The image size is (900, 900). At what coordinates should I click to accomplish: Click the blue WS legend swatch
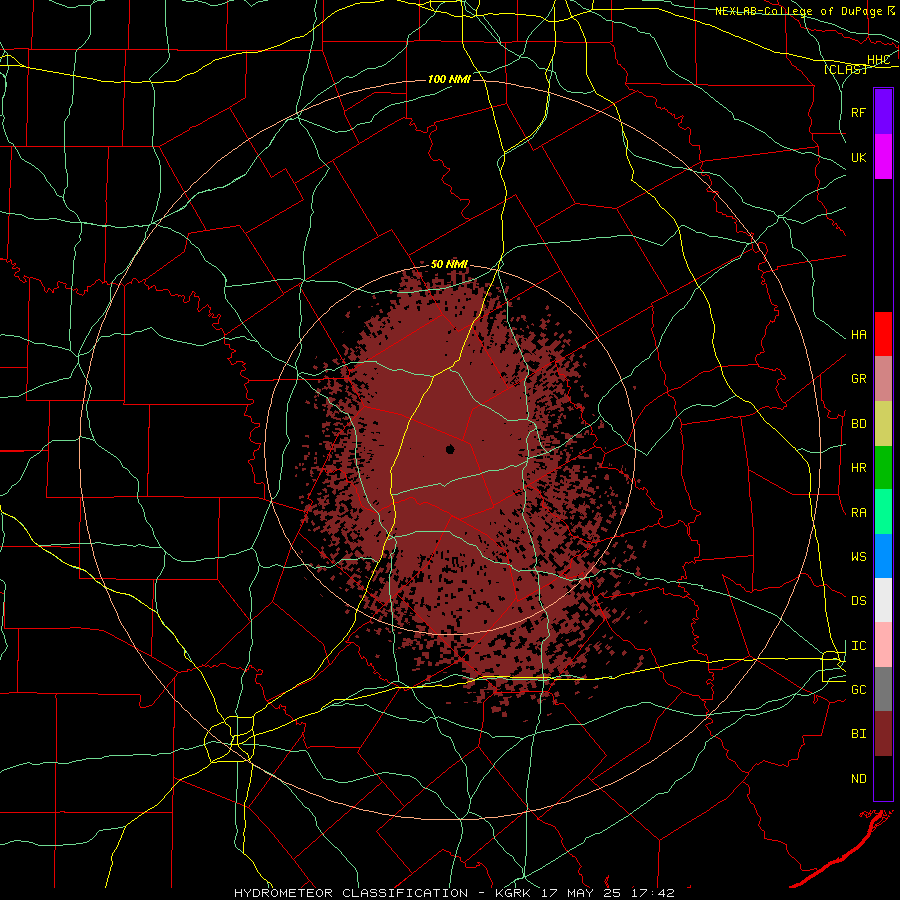[883, 556]
